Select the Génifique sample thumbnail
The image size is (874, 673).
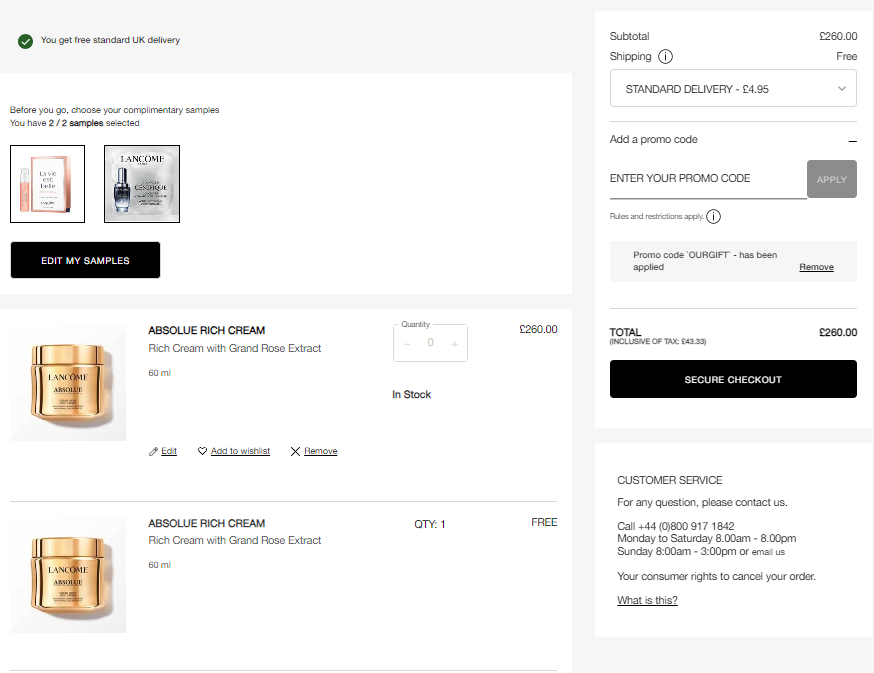coord(142,184)
